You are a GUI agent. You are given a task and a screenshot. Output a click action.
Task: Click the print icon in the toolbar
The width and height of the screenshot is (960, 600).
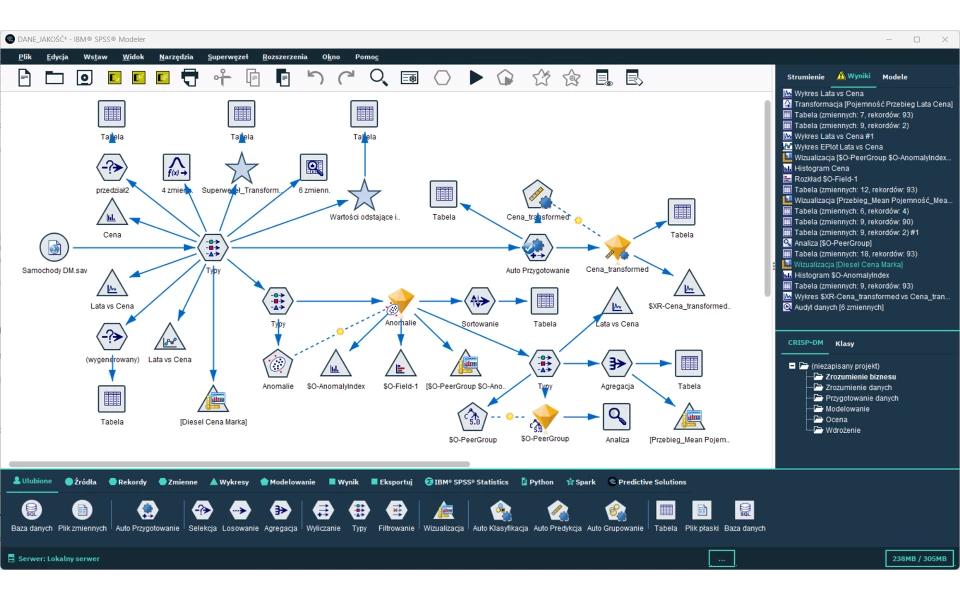click(189, 77)
